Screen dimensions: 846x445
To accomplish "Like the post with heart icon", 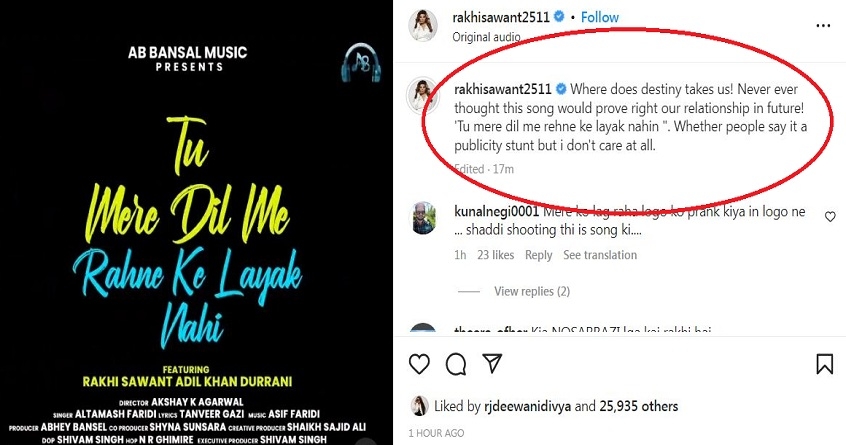I will click(419, 364).
